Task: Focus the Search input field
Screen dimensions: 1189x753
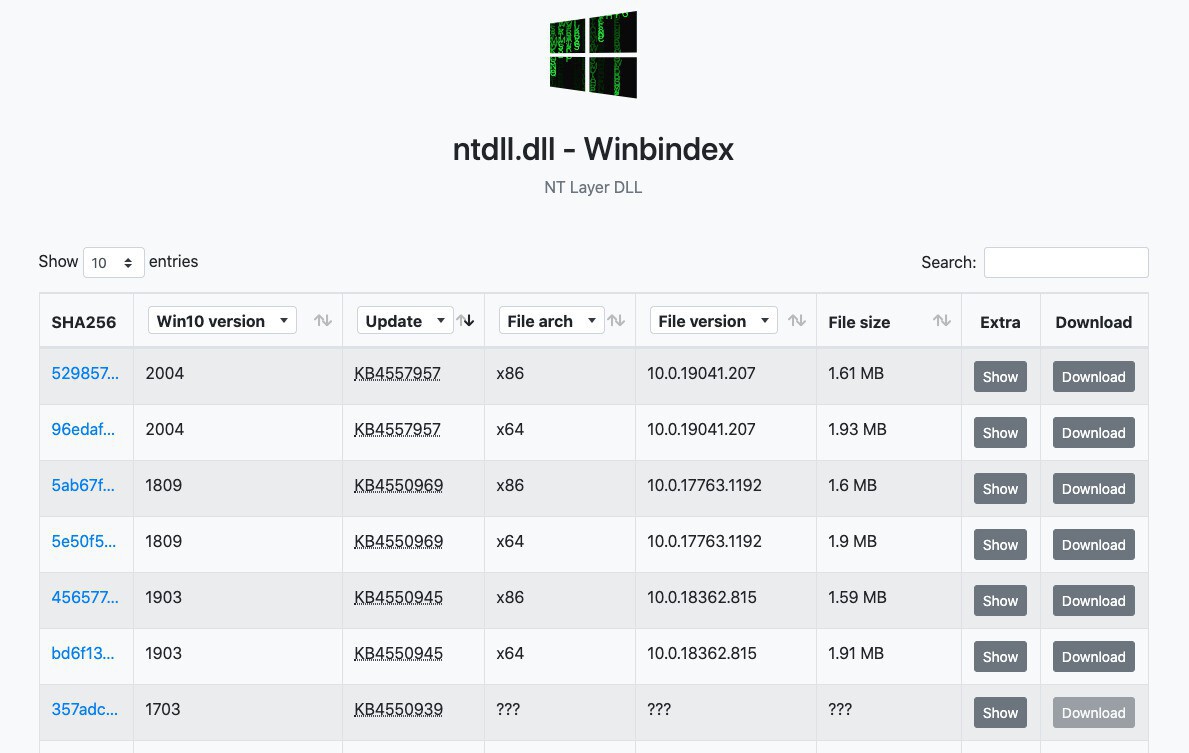Action: pos(1065,262)
